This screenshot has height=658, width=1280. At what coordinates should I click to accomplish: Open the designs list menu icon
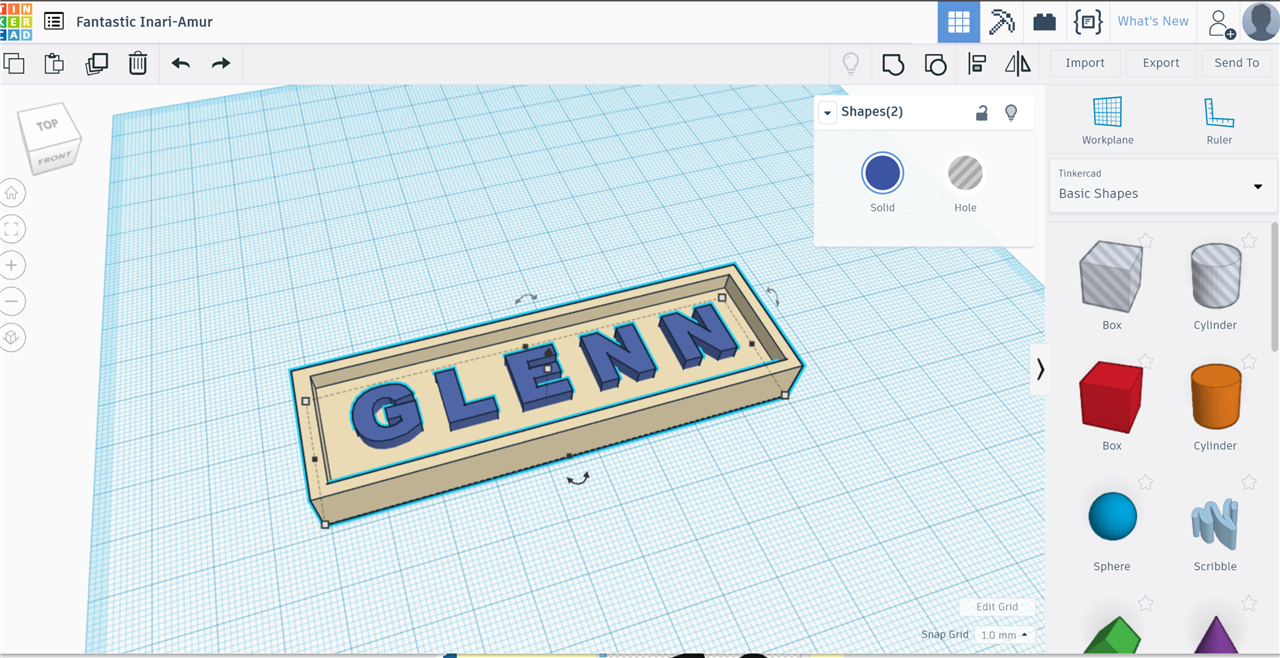54,21
